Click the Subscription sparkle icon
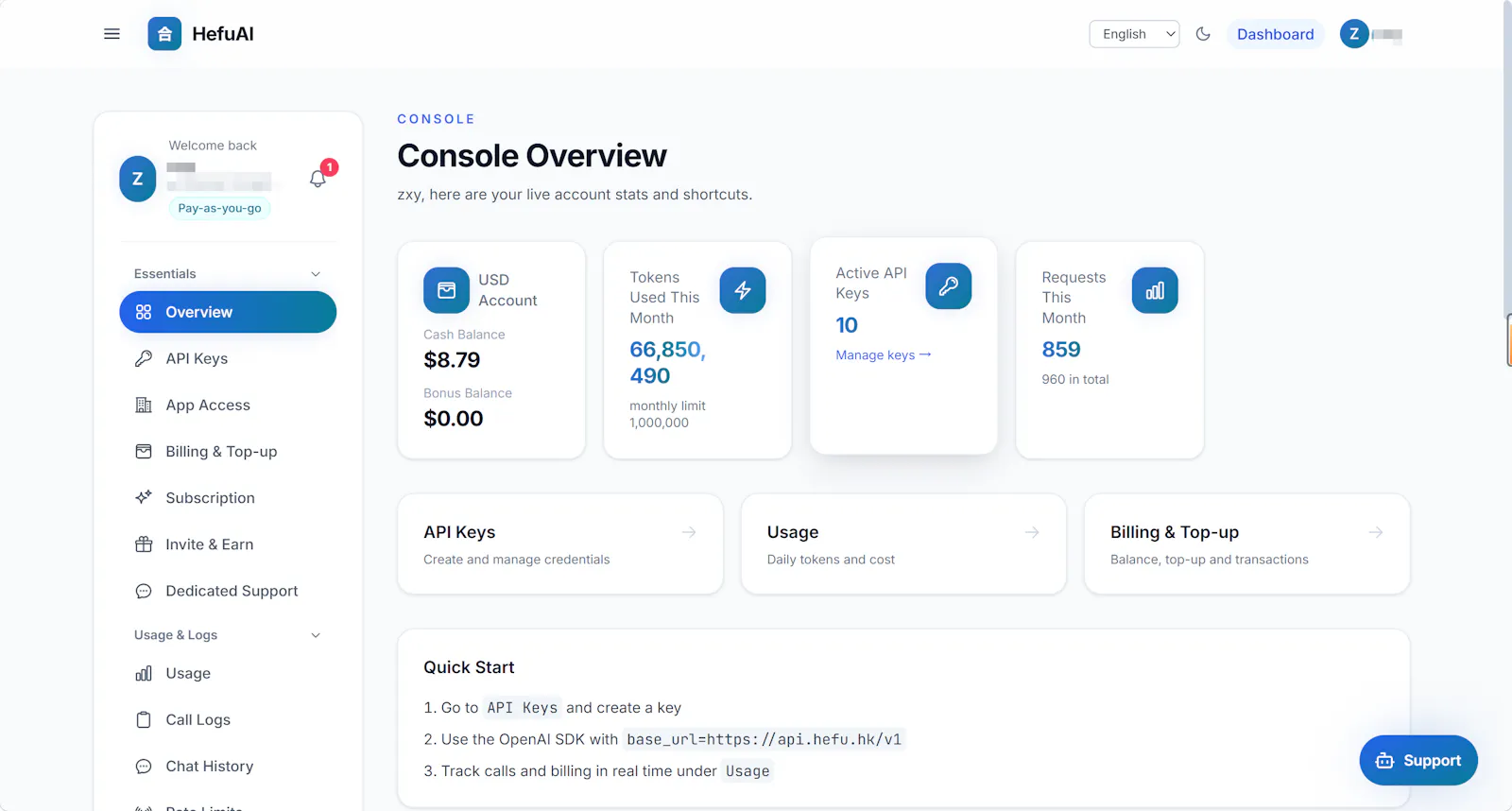 pos(144,497)
